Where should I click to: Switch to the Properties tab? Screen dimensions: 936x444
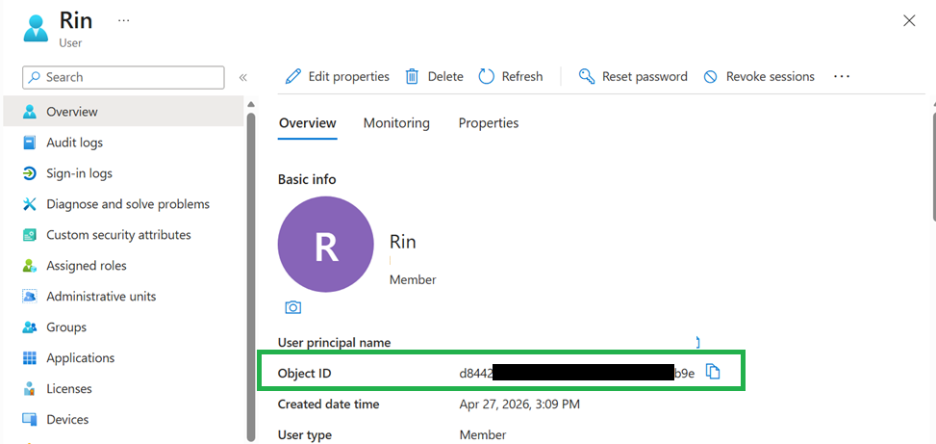(x=488, y=123)
